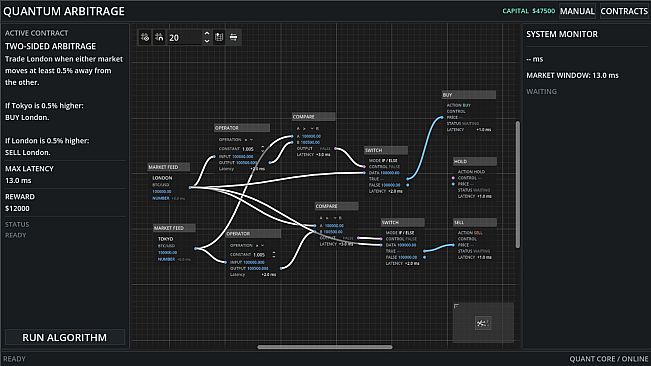
Task: Open lower OPERATOR node's operation dropdown
Action: point(259,246)
